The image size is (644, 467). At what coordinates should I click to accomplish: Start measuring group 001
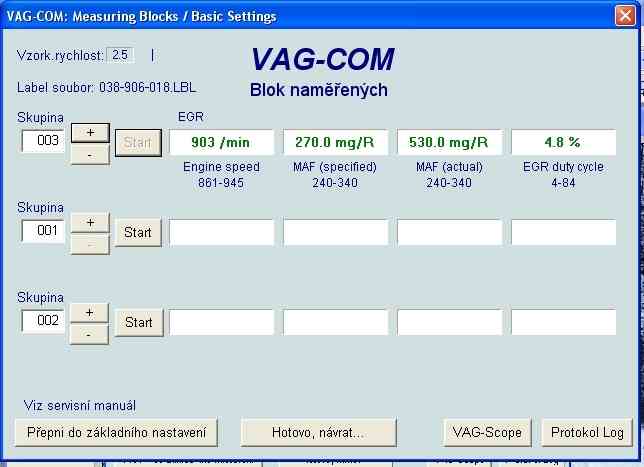click(138, 232)
